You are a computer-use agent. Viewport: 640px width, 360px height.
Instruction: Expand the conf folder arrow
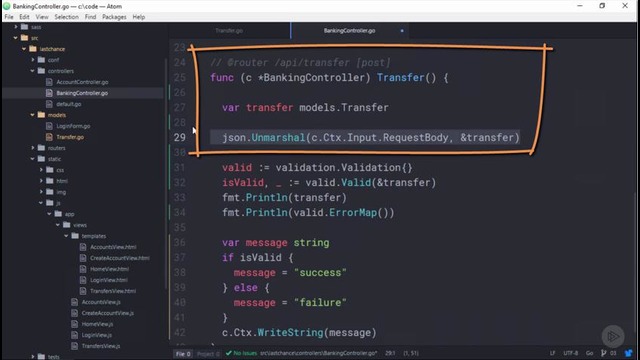tap(33, 60)
